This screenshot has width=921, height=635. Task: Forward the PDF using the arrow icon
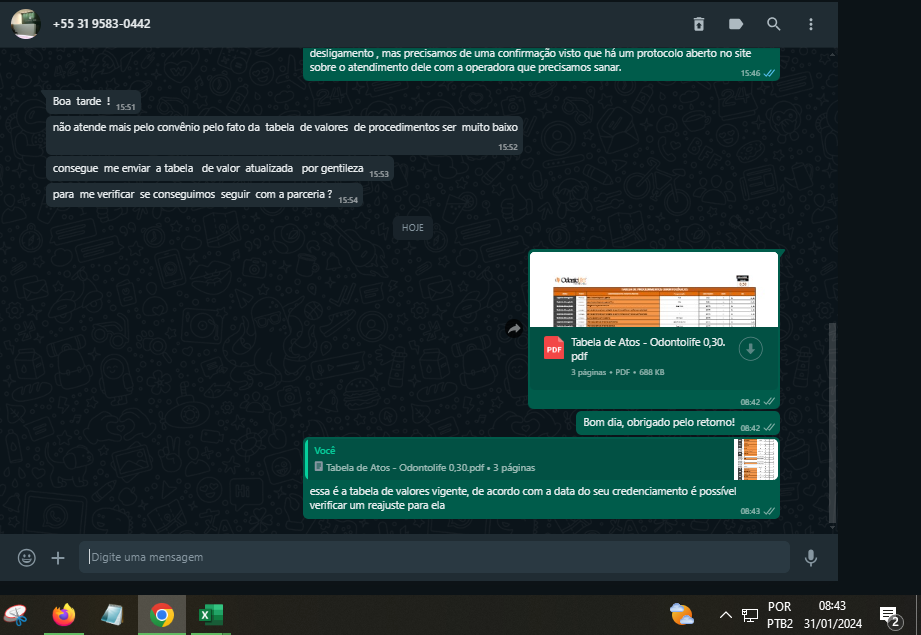coord(514,328)
